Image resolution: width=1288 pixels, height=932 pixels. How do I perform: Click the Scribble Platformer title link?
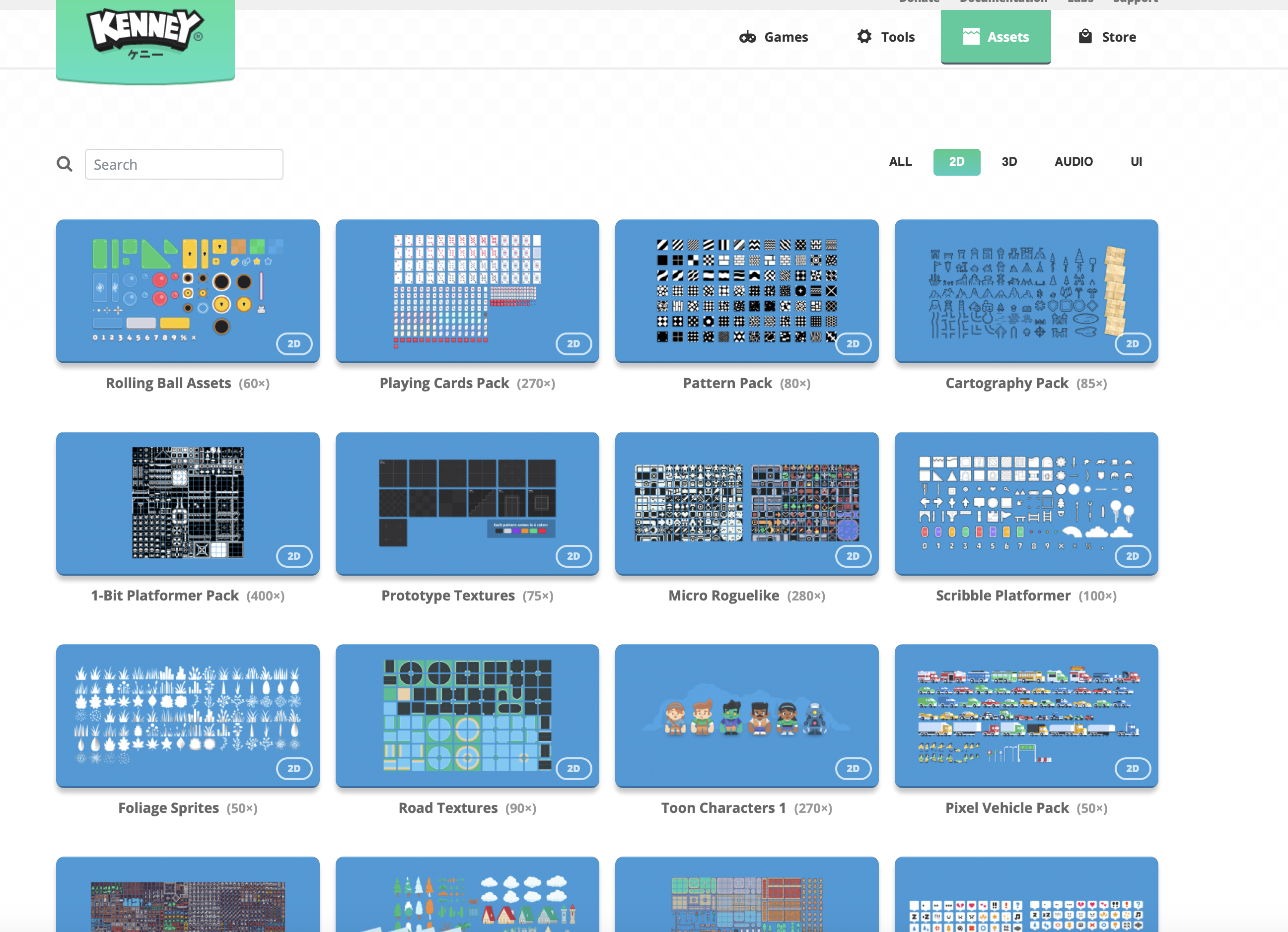point(1003,596)
